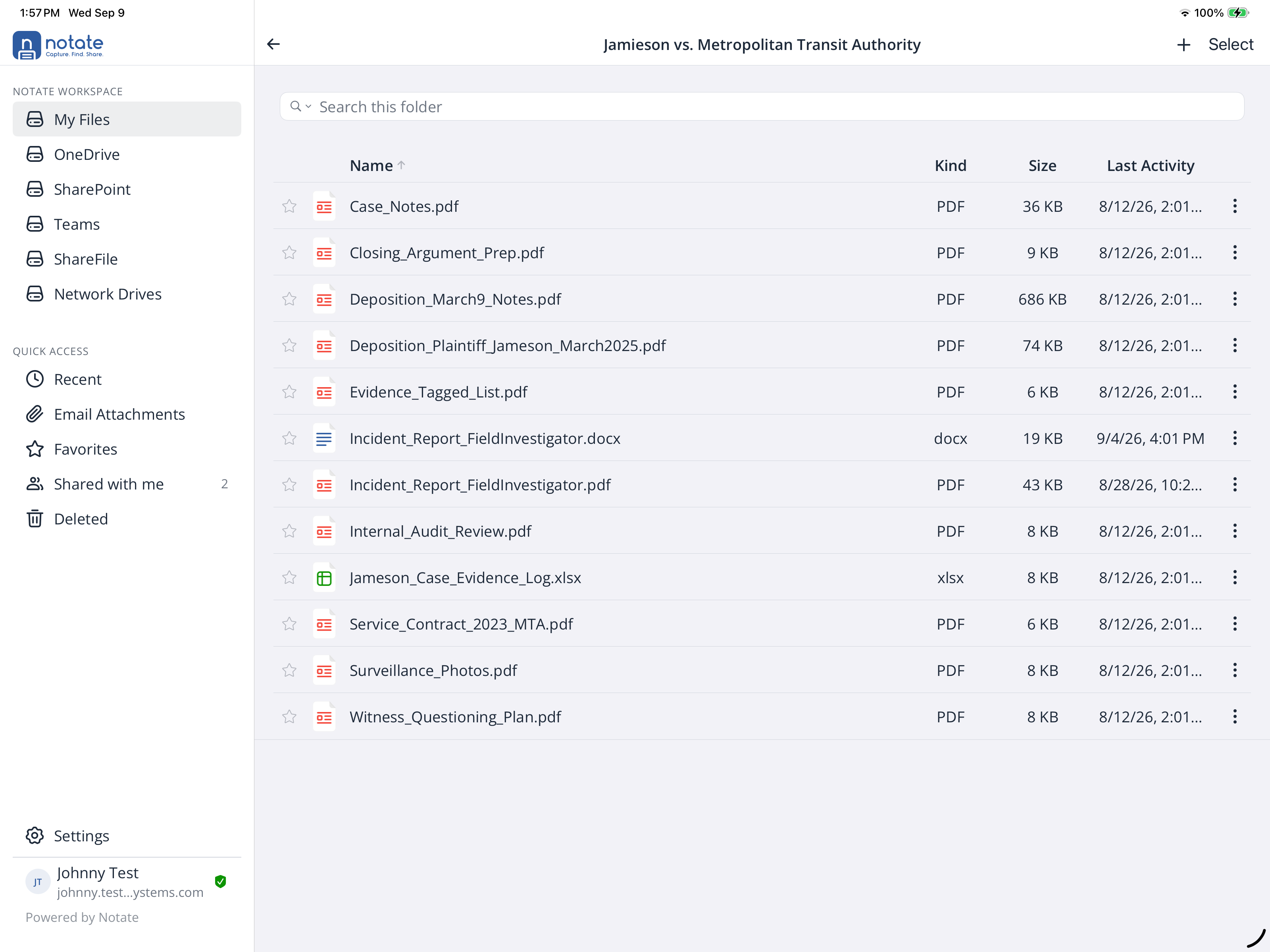Open My Files in the sidebar
The height and width of the screenshot is (952, 1270).
coord(127,119)
